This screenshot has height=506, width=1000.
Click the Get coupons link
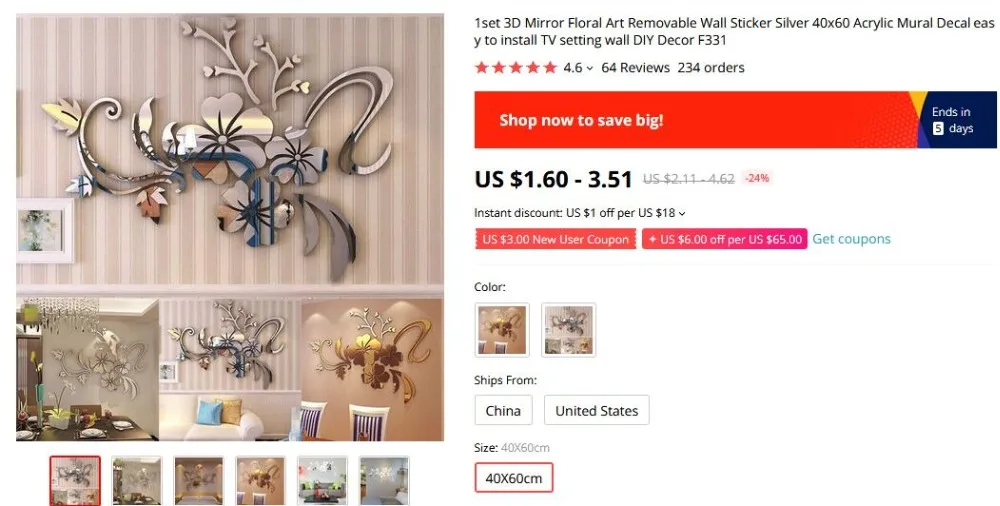[851, 239]
